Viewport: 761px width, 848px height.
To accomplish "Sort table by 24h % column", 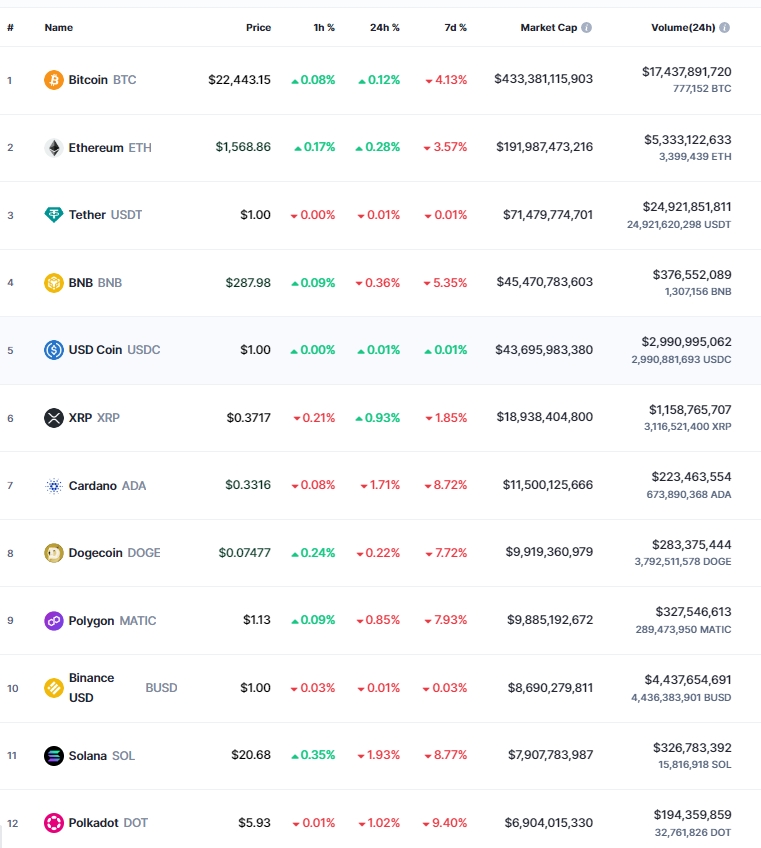I will [x=385, y=28].
